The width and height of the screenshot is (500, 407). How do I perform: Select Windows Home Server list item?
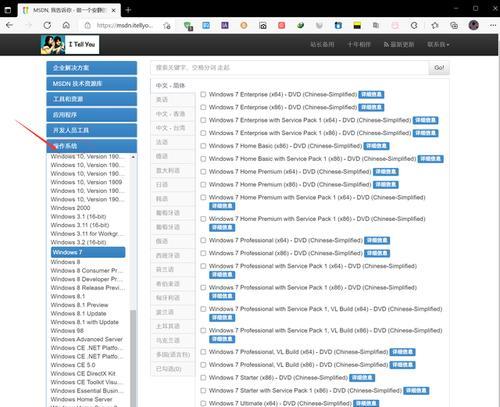point(81,399)
